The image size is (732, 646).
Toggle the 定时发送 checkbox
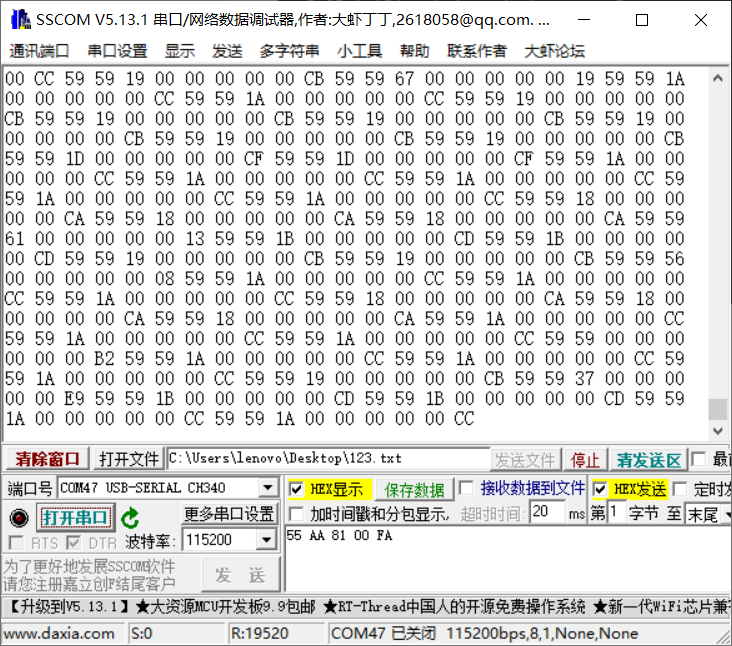(x=680, y=489)
